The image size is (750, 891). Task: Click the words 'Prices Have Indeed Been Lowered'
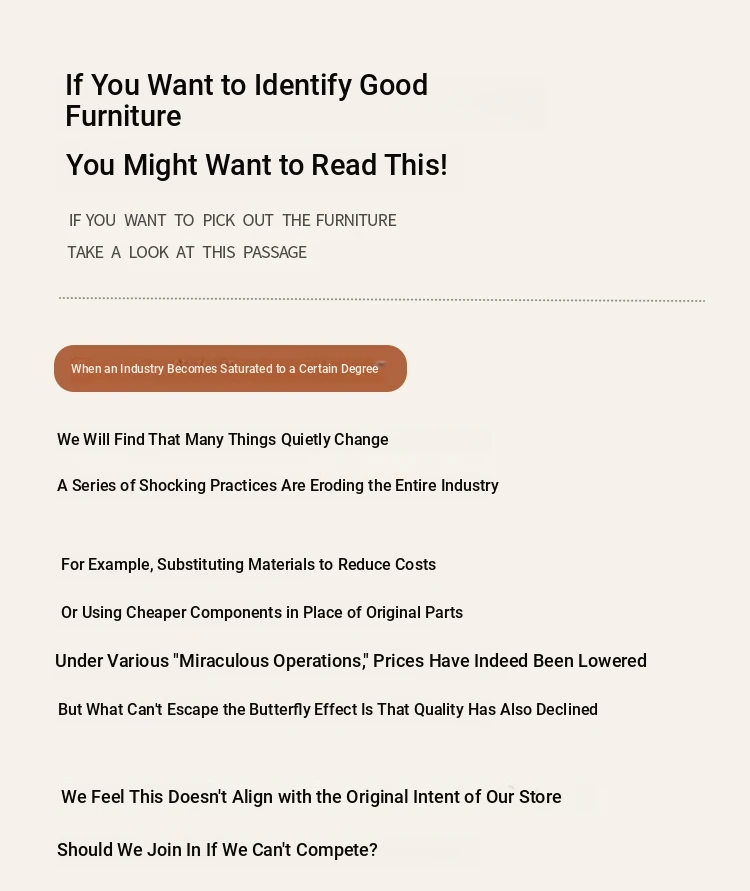pos(510,660)
